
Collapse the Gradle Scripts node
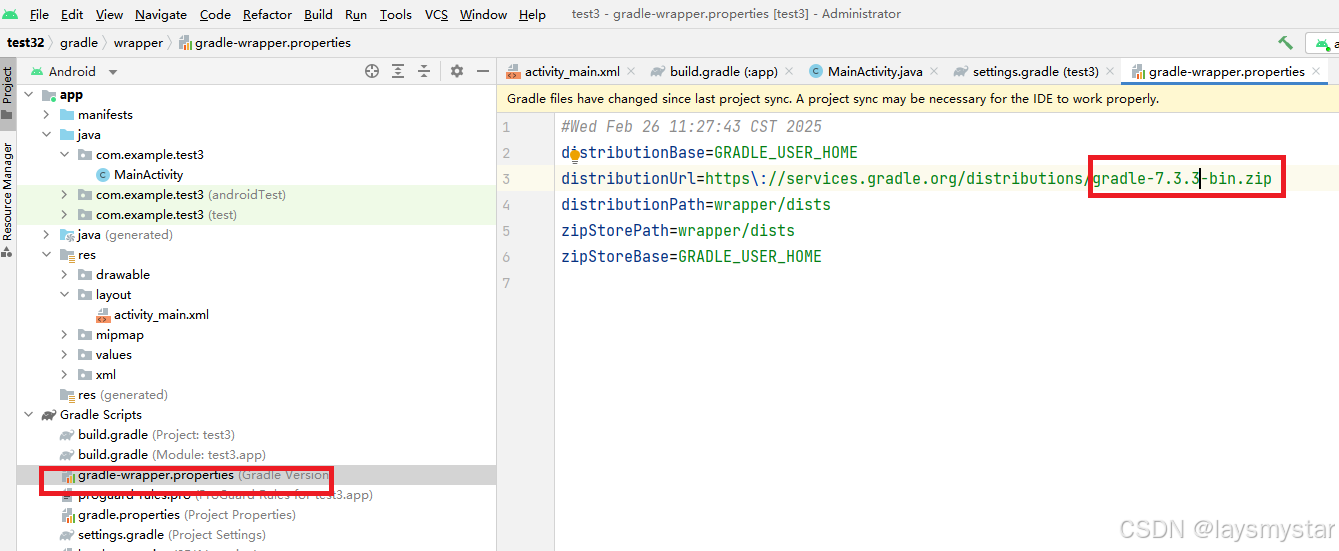[x=28, y=415]
